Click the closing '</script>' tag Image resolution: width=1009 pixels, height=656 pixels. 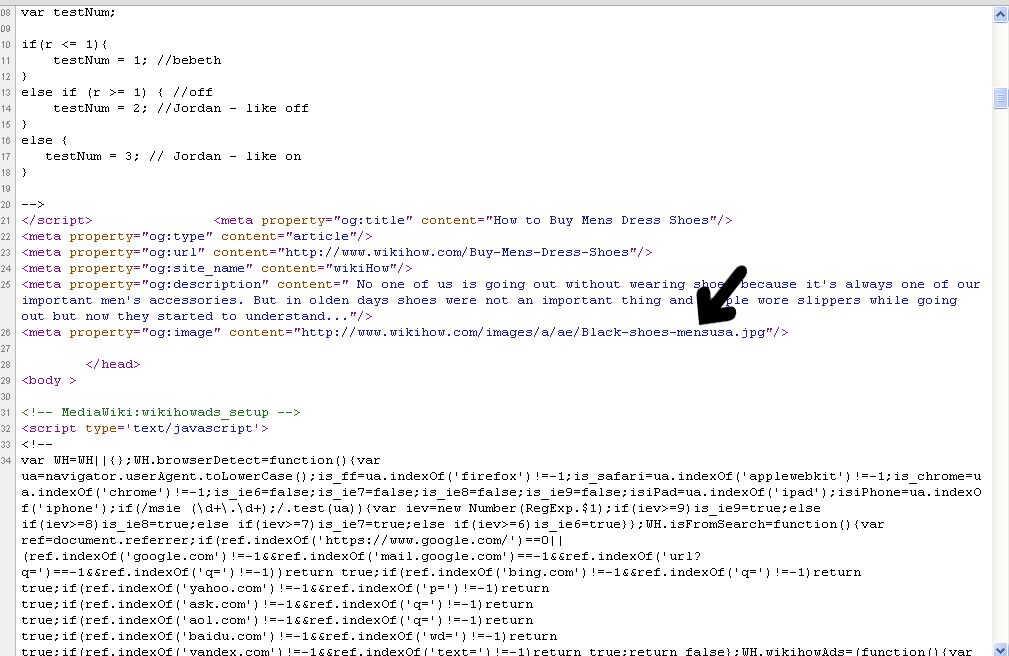57,221
